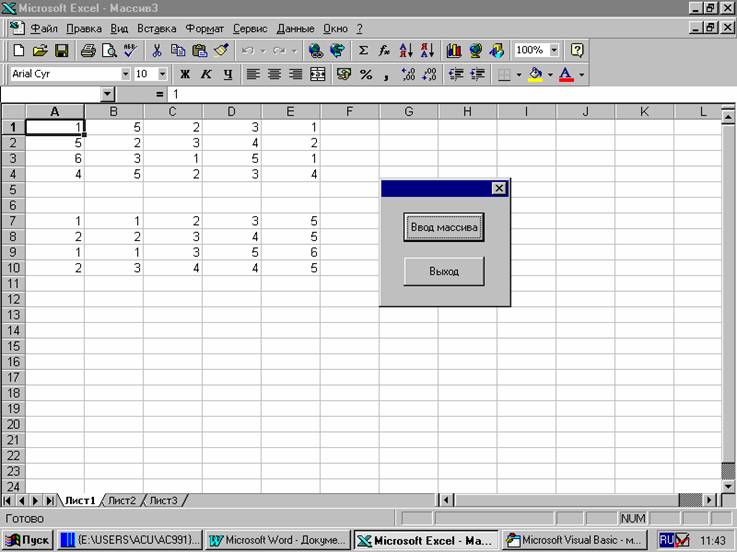Click the AutoSum sigma icon
The height and width of the screenshot is (552, 737).
point(363,50)
